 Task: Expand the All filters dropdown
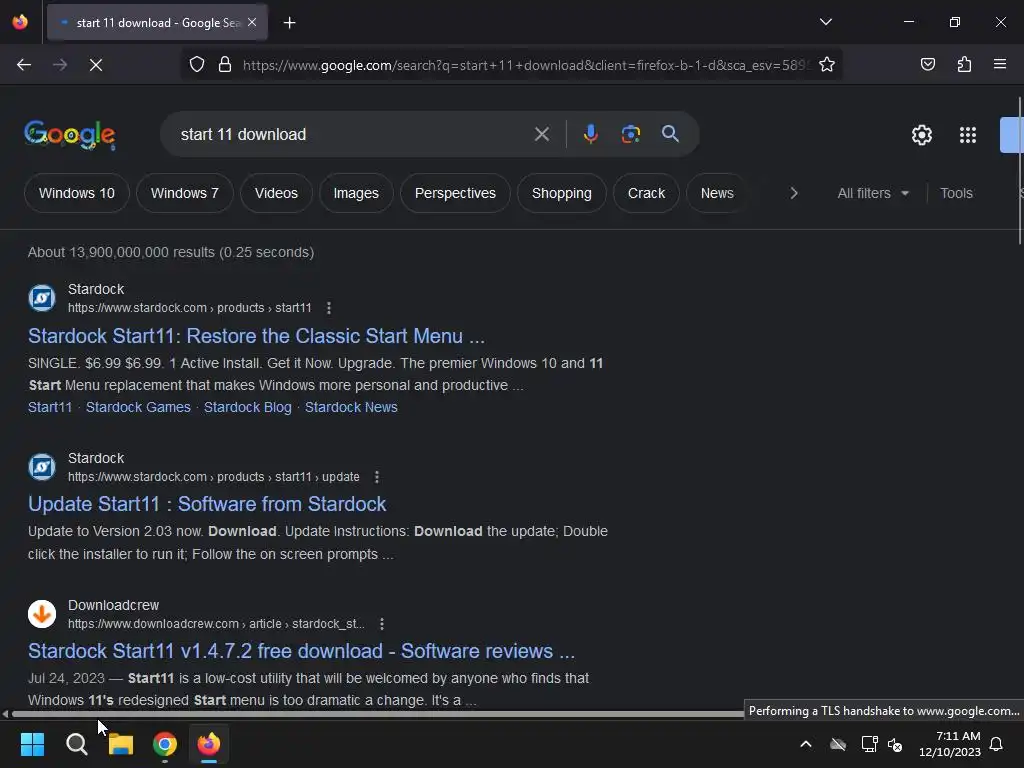[872, 193]
